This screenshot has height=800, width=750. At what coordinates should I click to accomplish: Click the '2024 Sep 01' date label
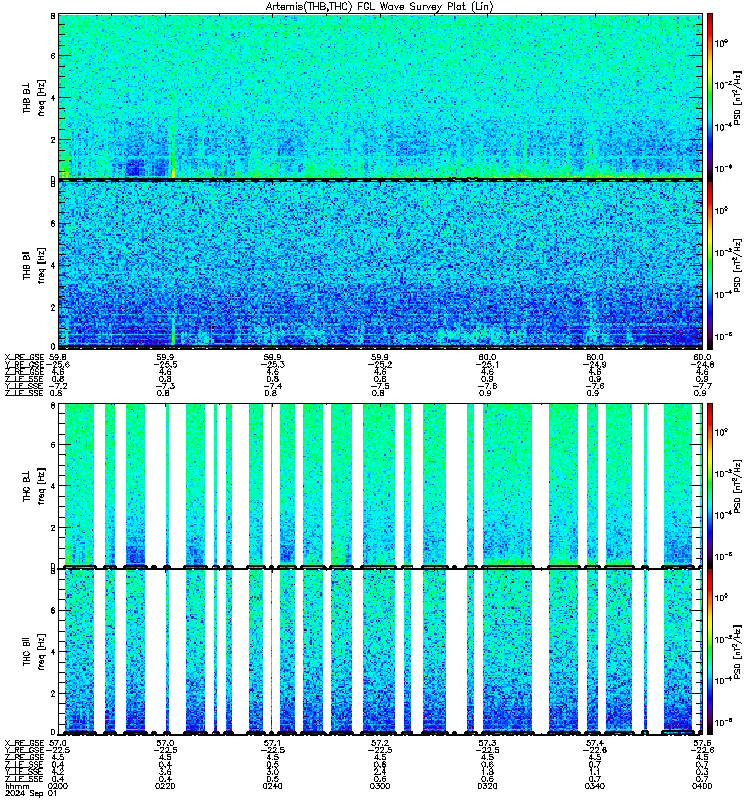tap(31, 794)
